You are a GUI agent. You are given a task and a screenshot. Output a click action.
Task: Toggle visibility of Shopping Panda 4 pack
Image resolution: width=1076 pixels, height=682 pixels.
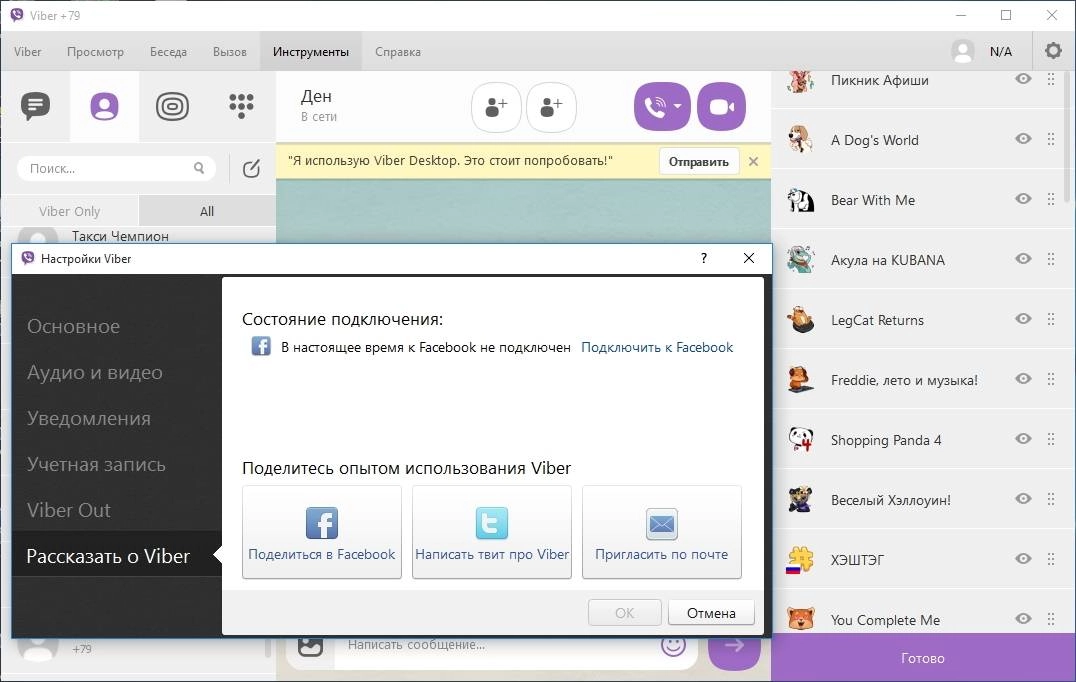coord(1023,438)
